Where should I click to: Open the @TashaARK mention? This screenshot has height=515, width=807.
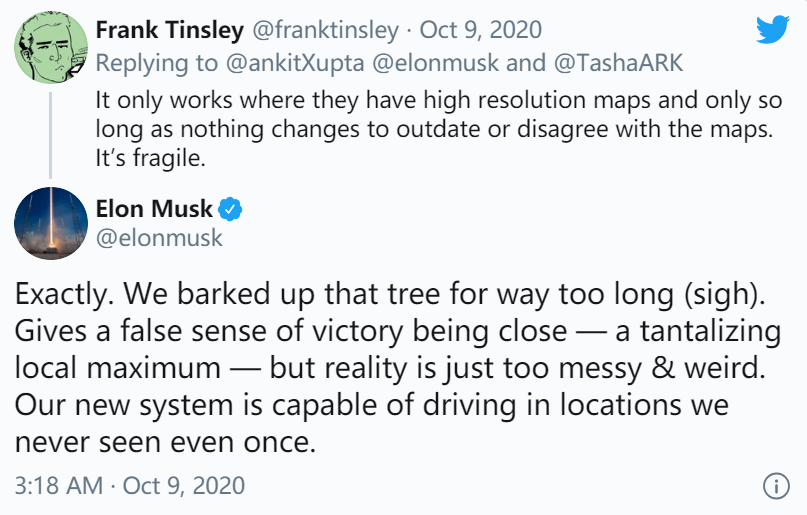[x=618, y=63]
